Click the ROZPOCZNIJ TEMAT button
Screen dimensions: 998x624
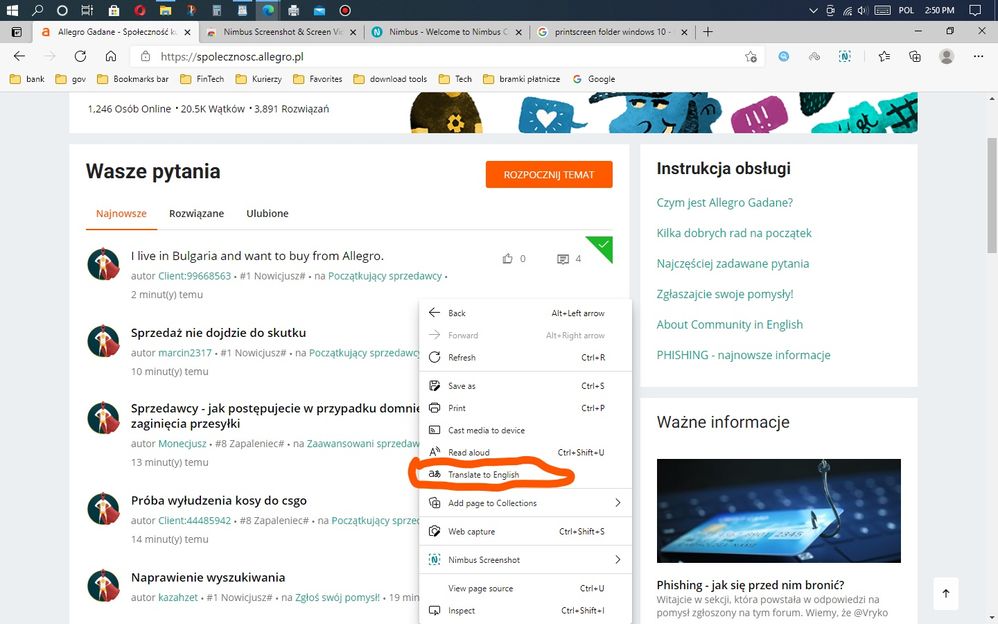[x=549, y=174]
